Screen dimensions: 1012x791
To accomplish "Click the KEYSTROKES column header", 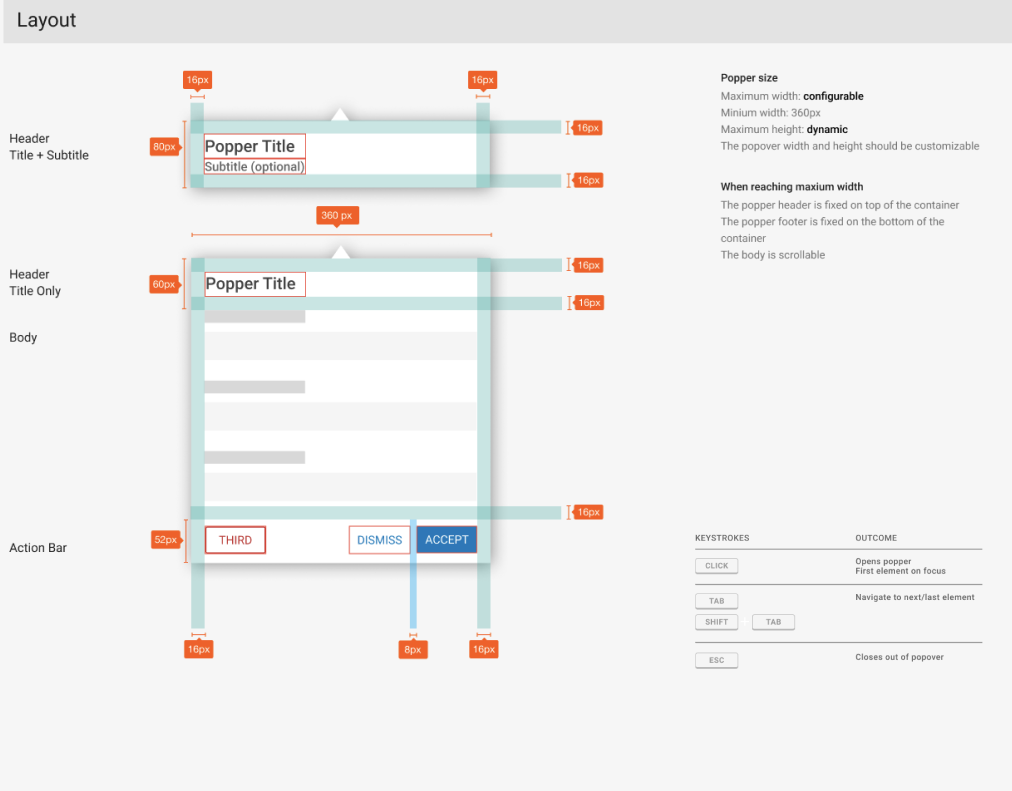I will point(722,538).
